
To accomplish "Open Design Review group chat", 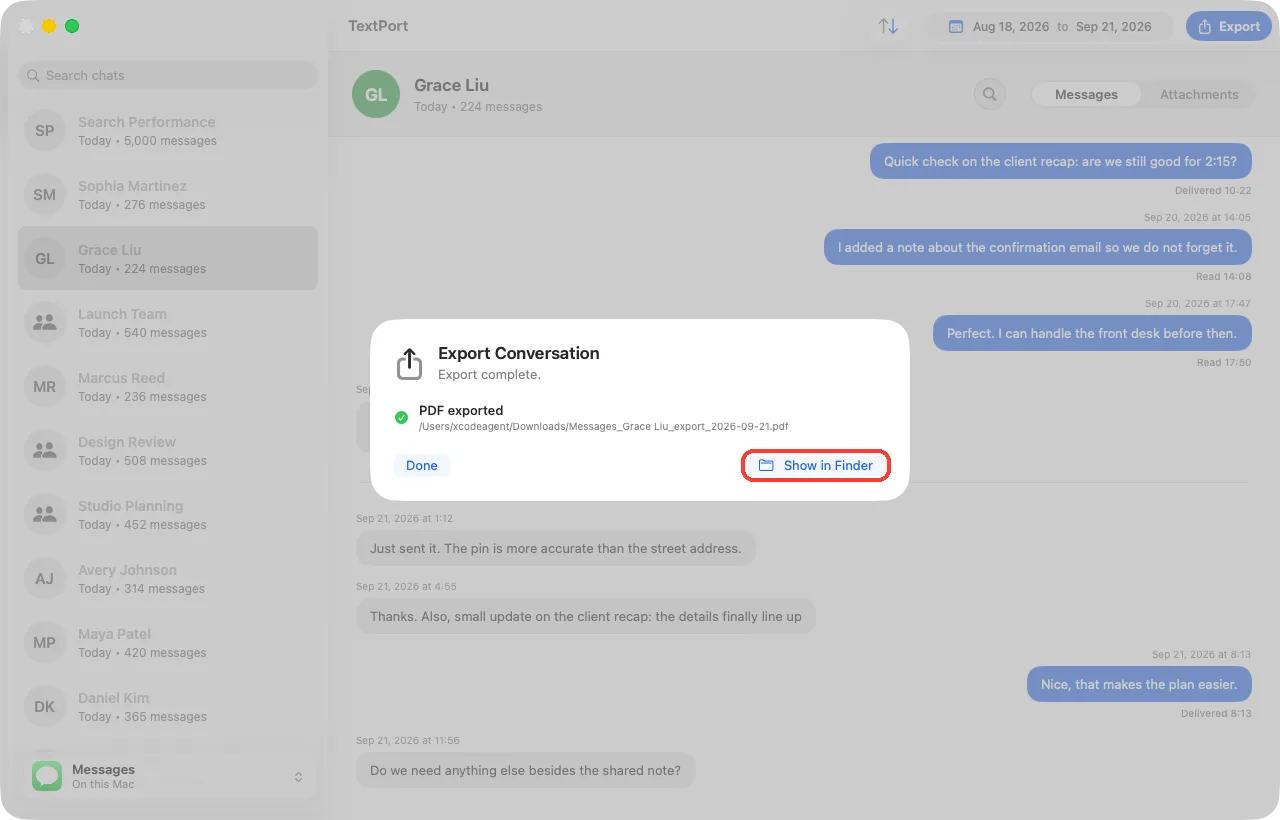I will tap(168, 450).
